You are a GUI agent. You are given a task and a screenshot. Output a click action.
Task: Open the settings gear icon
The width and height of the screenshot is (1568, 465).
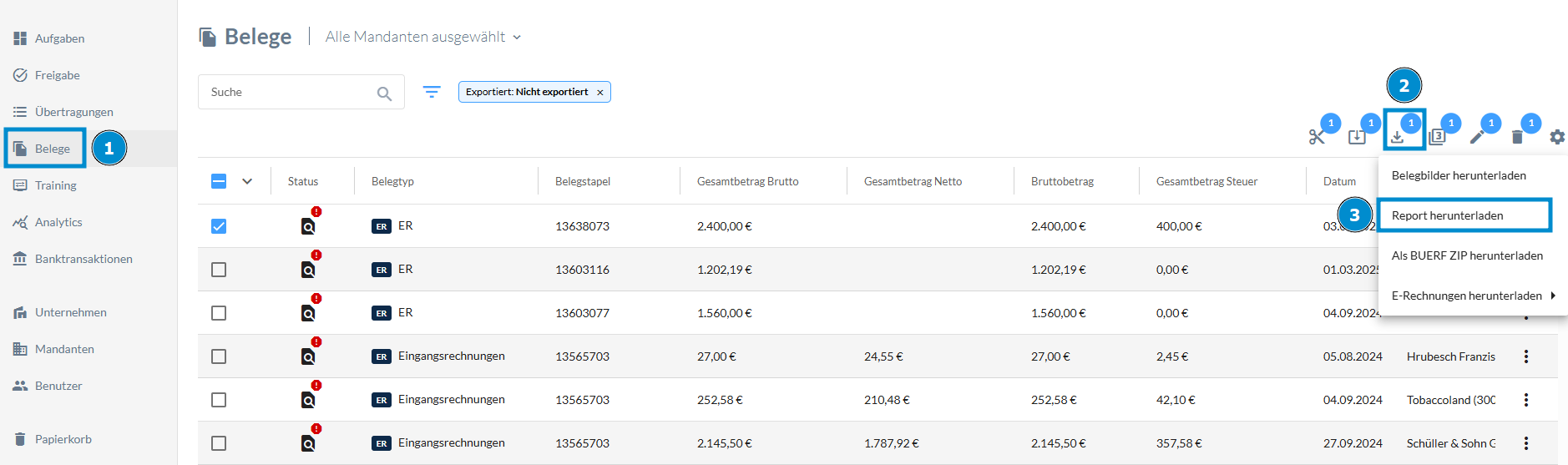pos(1557,137)
